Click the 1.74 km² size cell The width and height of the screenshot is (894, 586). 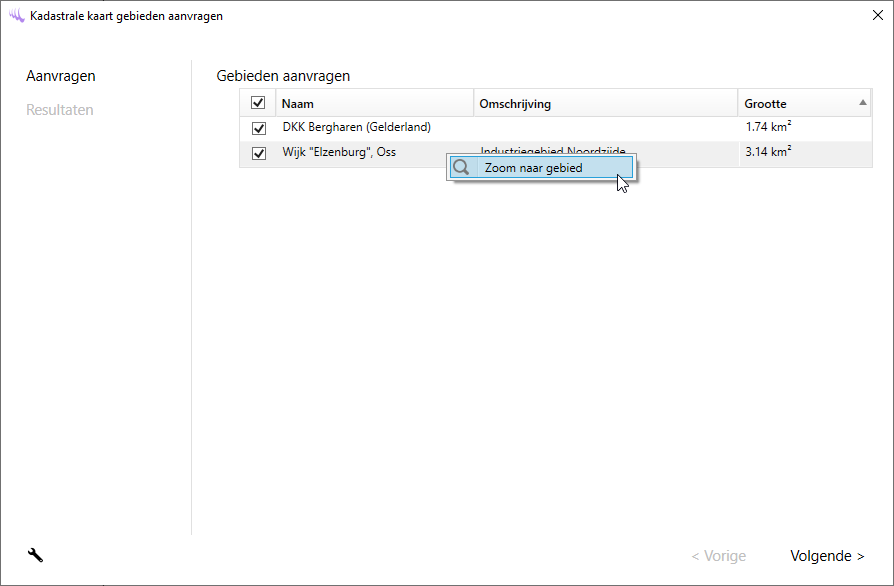(768, 128)
